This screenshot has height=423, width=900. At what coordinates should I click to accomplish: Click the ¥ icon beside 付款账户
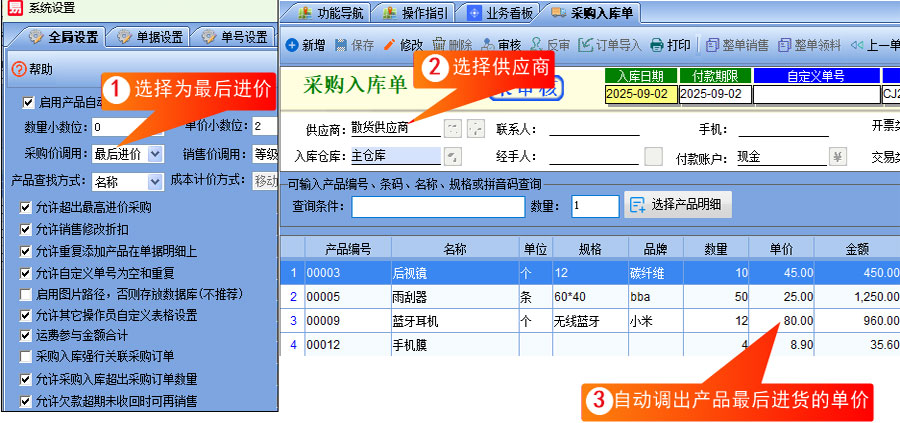coord(838,156)
